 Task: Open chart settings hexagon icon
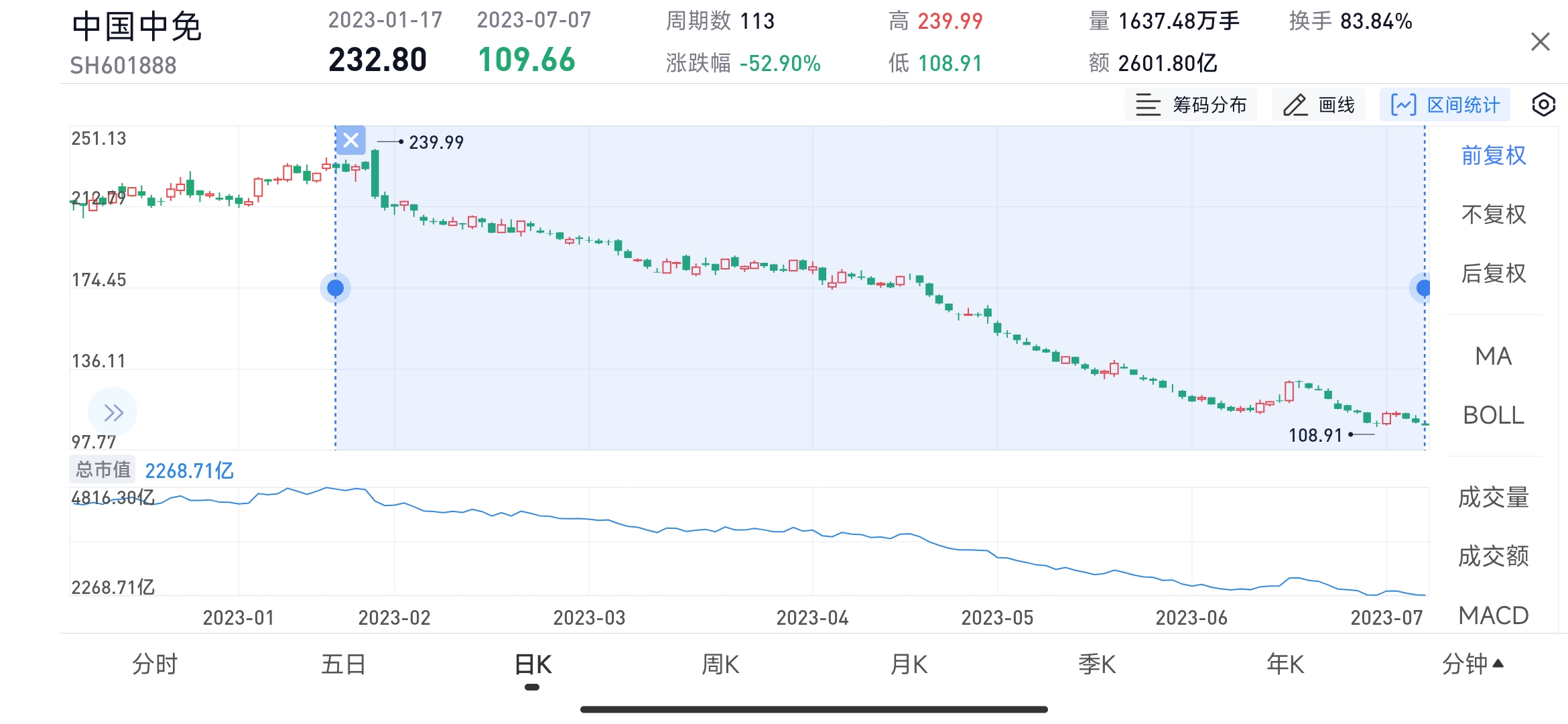[x=1543, y=105]
